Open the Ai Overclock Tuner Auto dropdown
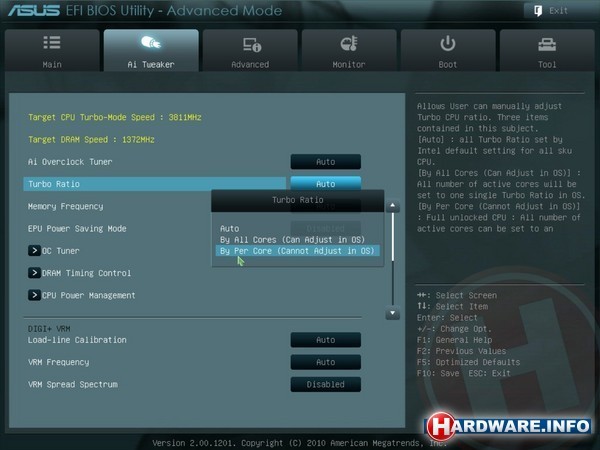Screen dimensions: 600x450 coord(325,161)
